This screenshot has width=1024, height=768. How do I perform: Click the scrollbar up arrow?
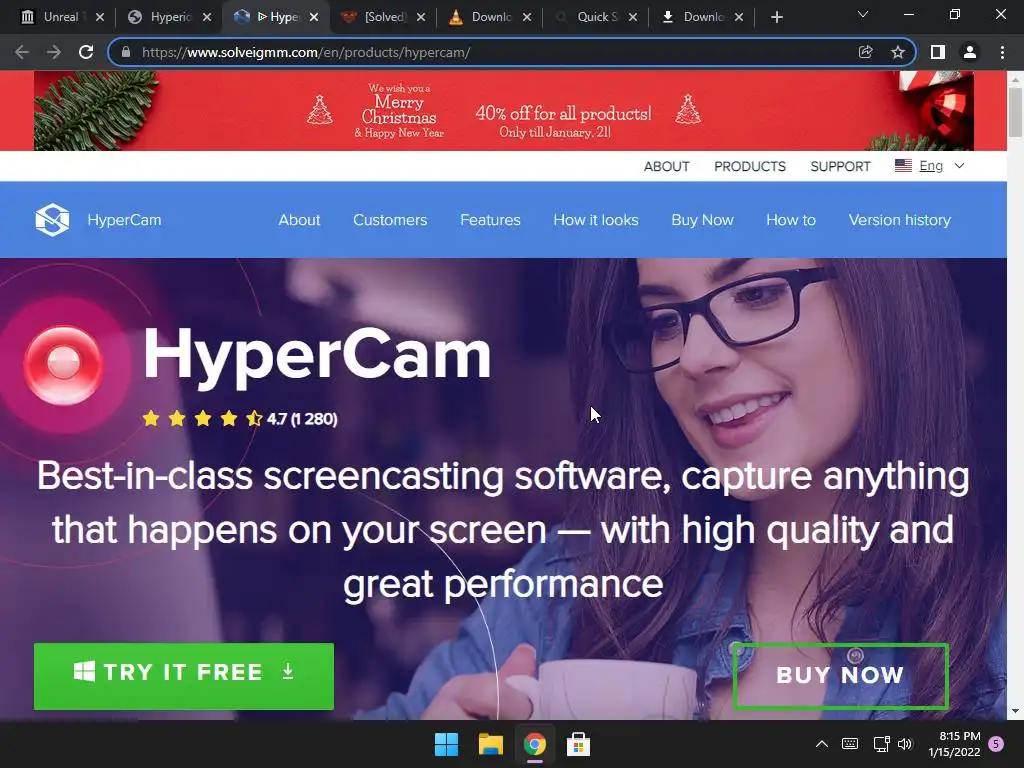pos(1015,79)
